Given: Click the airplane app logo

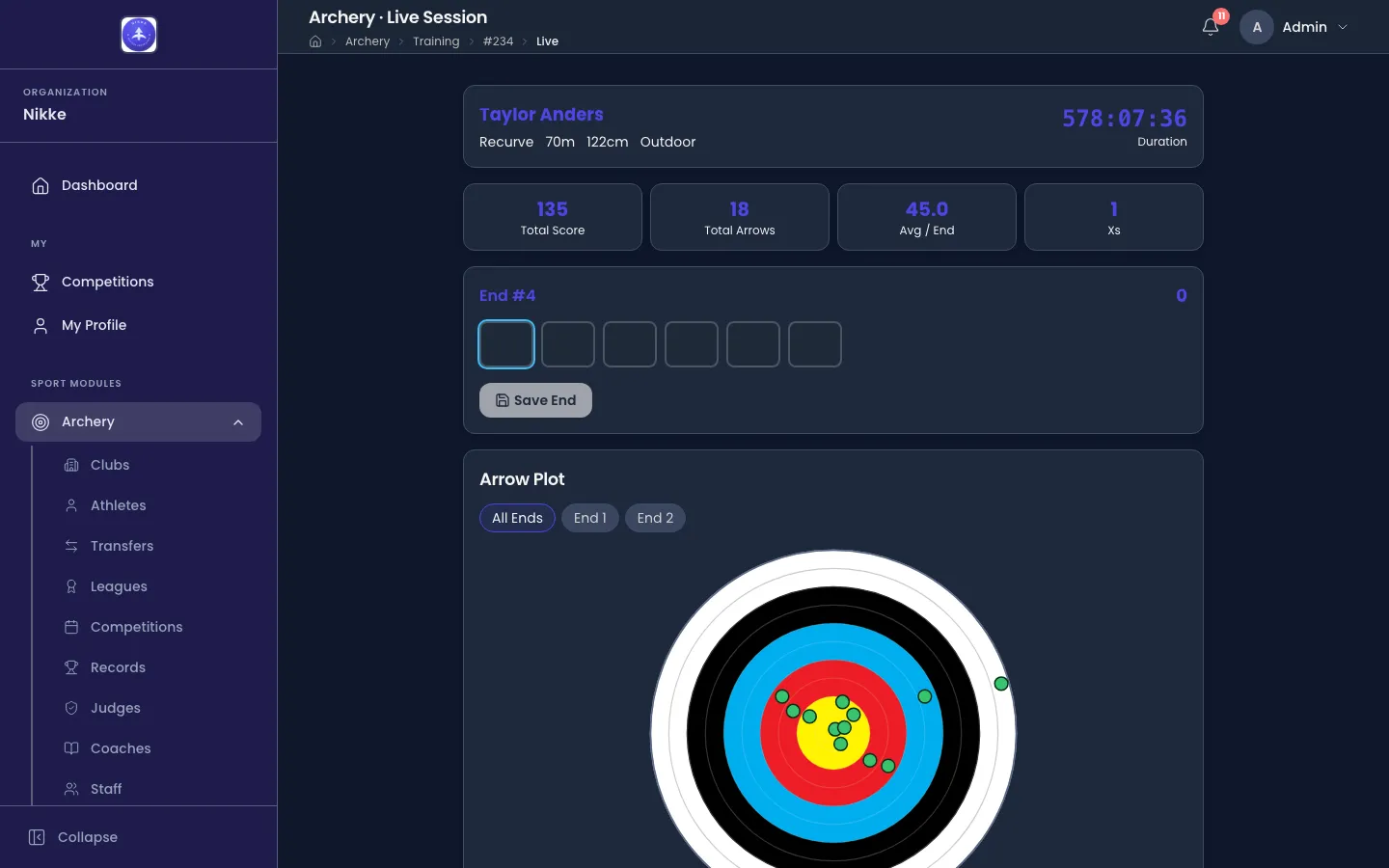Looking at the screenshot, I should click(x=139, y=35).
